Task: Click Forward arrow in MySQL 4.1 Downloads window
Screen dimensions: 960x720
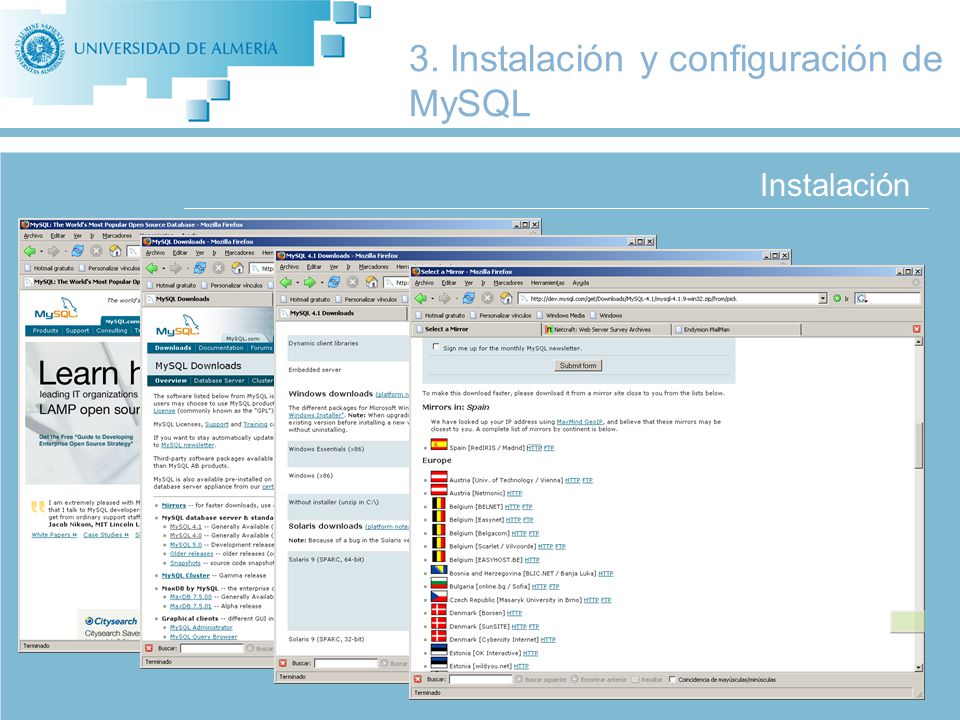Action: click(x=310, y=282)
